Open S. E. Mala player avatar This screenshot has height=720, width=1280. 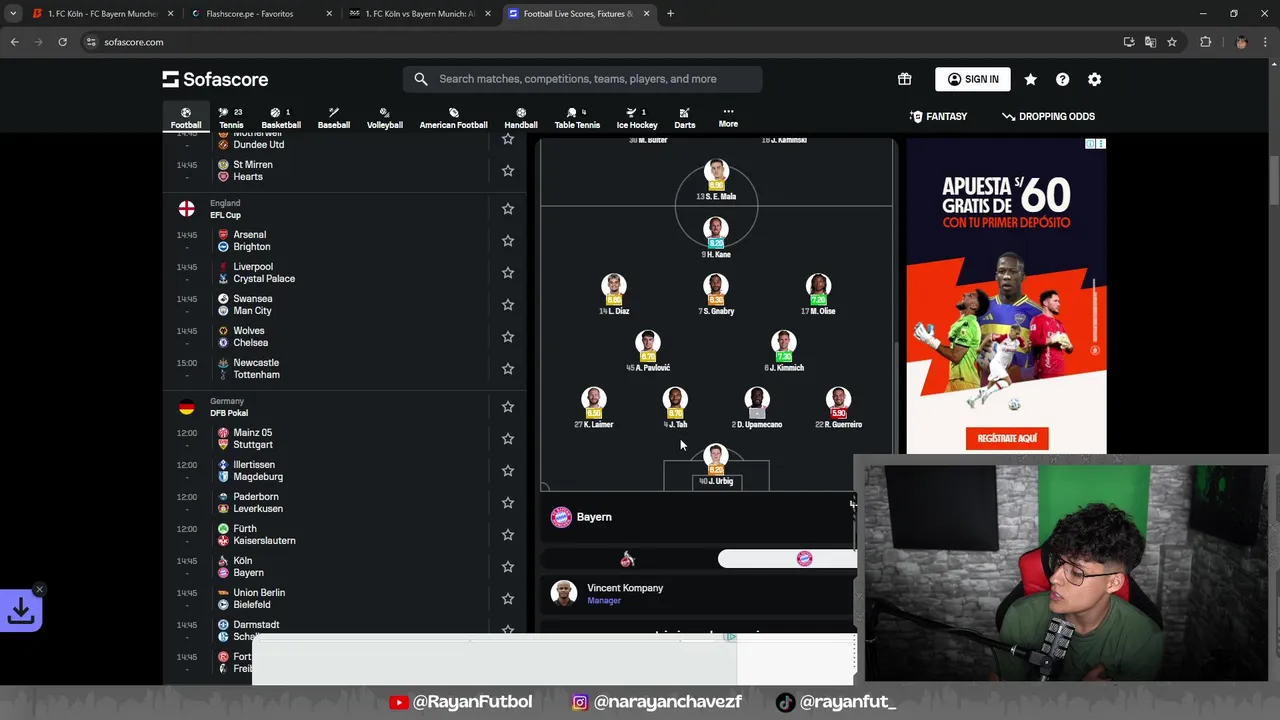pos(716,172)
